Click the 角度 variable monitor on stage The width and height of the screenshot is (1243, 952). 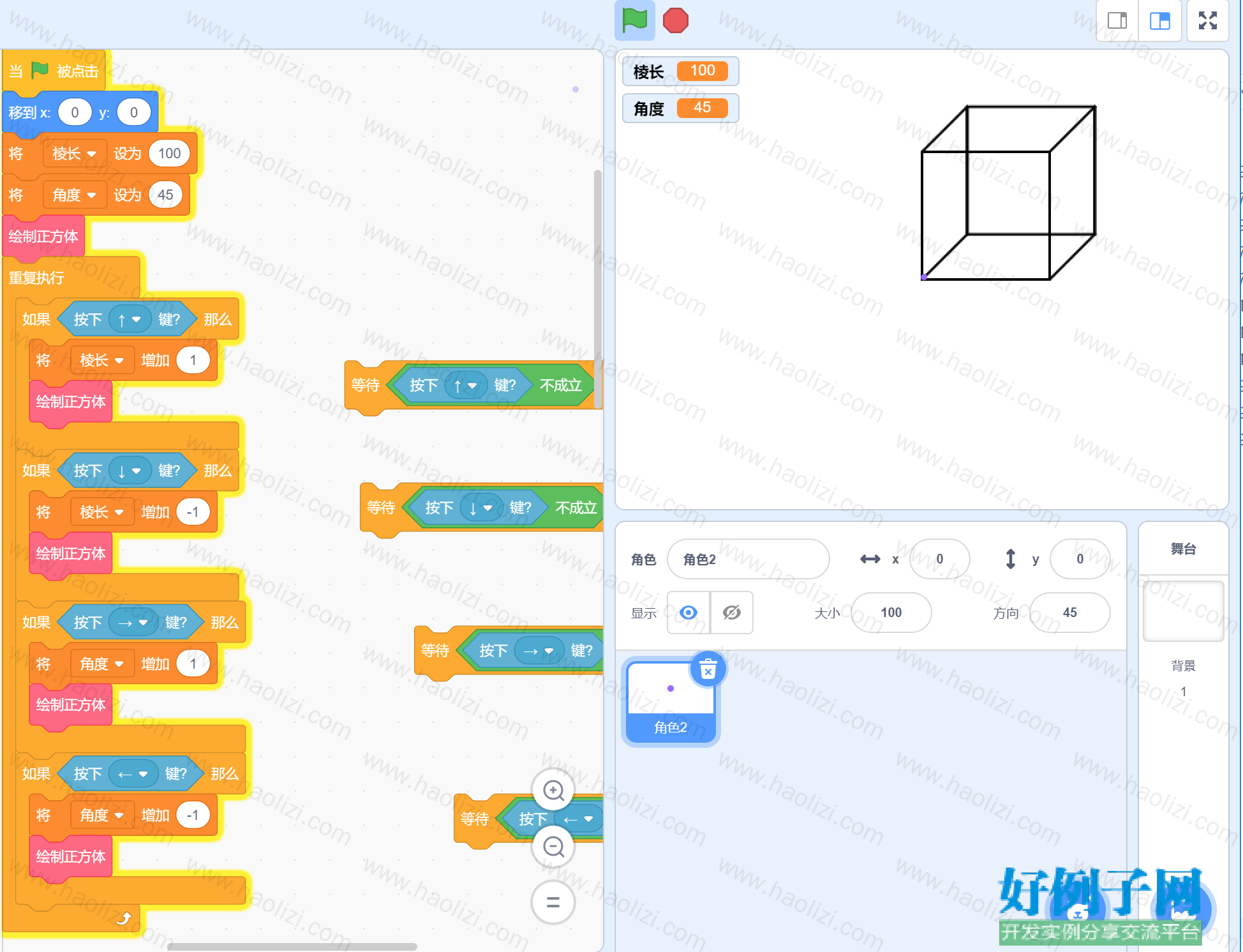tap(680, 108)
